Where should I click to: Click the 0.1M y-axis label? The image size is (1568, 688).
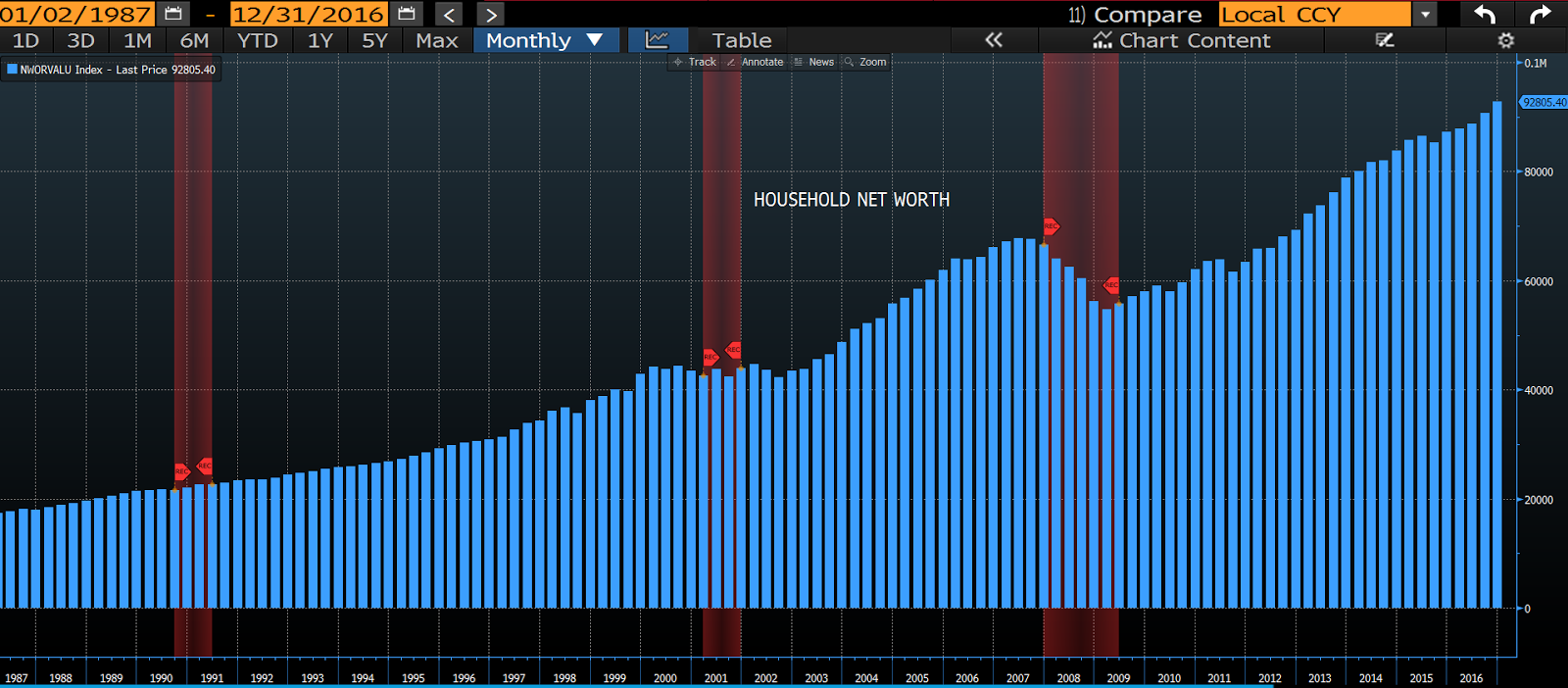1536,64
